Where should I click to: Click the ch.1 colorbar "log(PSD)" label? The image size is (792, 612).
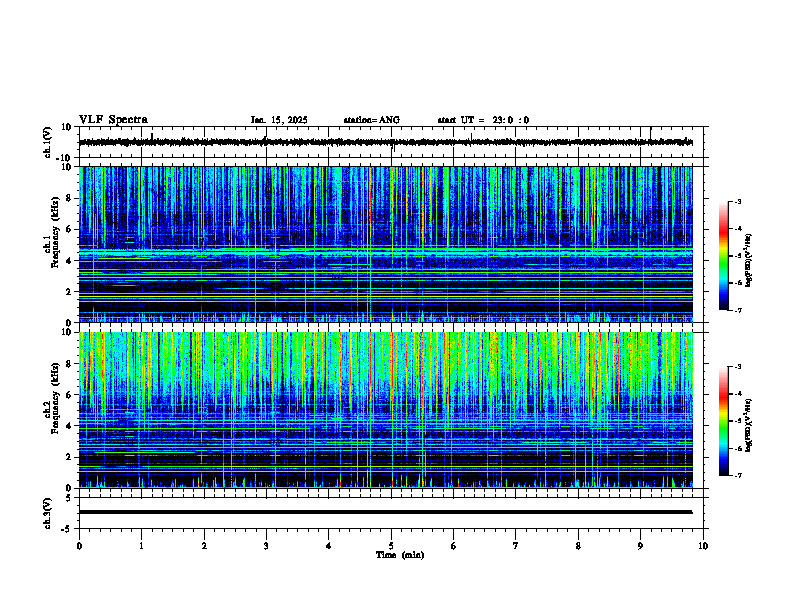click(748, 260)
